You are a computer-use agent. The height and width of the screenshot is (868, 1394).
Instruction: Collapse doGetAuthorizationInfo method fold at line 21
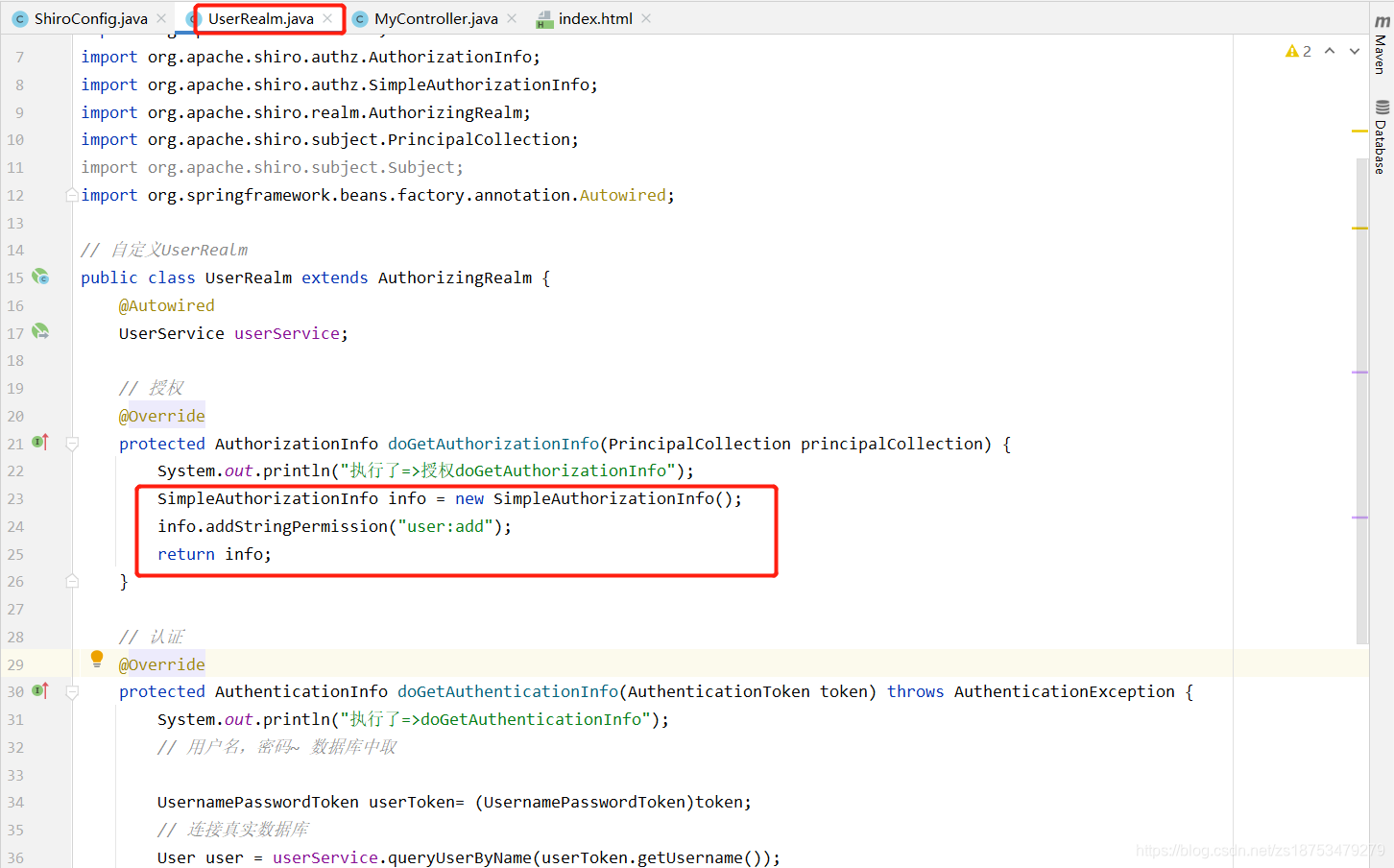[x=72, y=444]
